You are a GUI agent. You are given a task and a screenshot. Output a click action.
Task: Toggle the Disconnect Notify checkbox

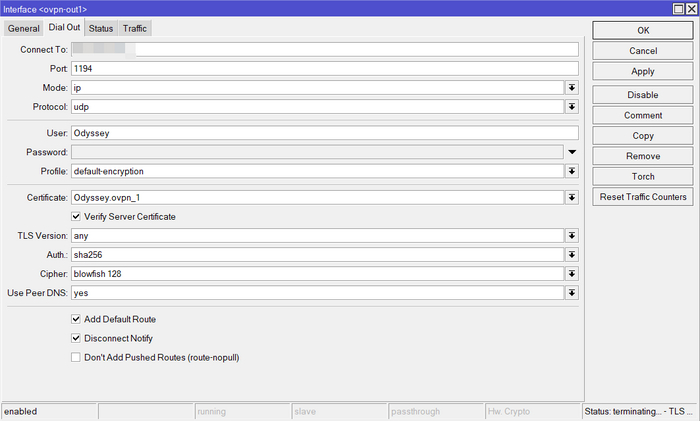76,338
